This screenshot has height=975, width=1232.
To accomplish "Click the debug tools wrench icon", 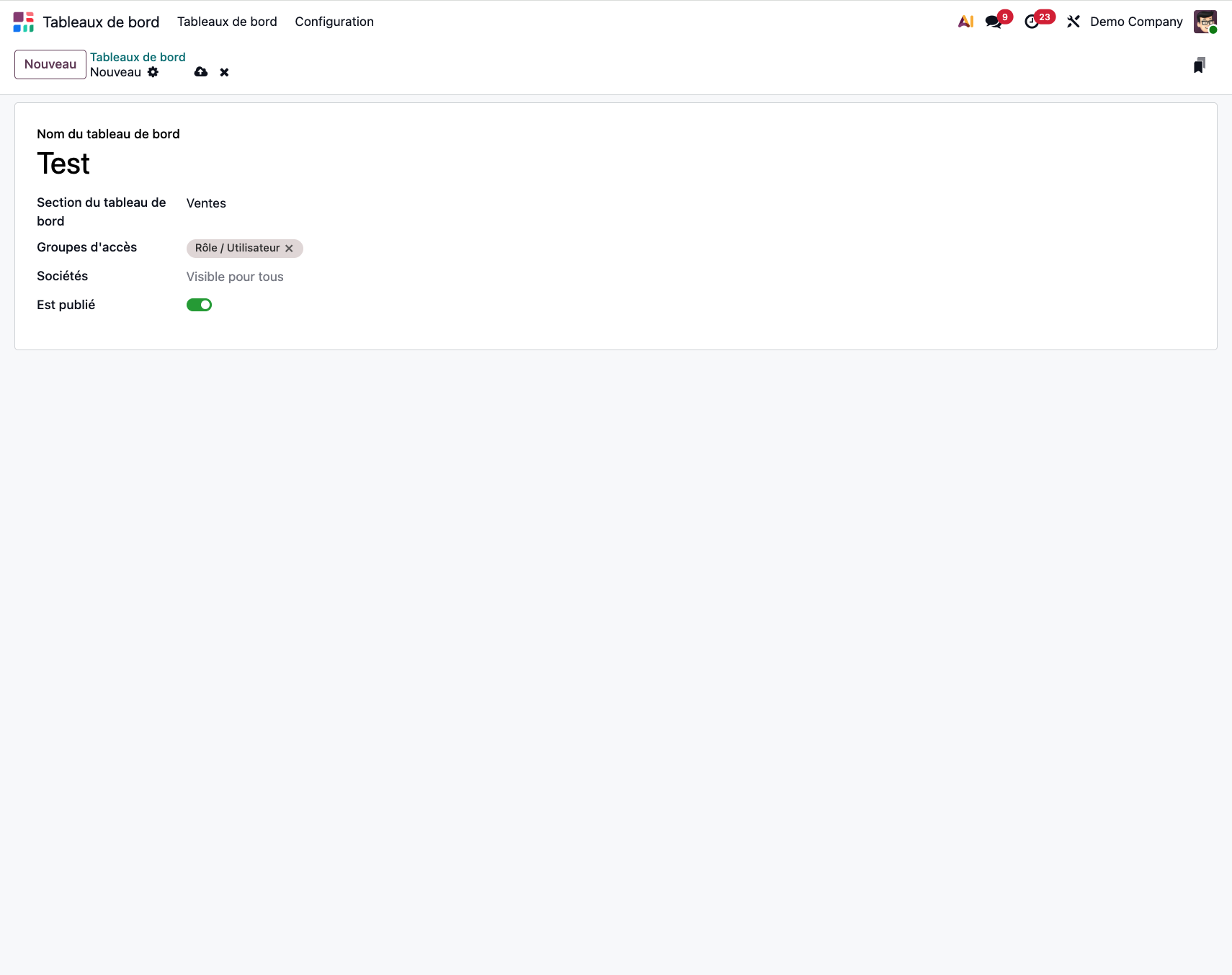I will [1073, 22].
